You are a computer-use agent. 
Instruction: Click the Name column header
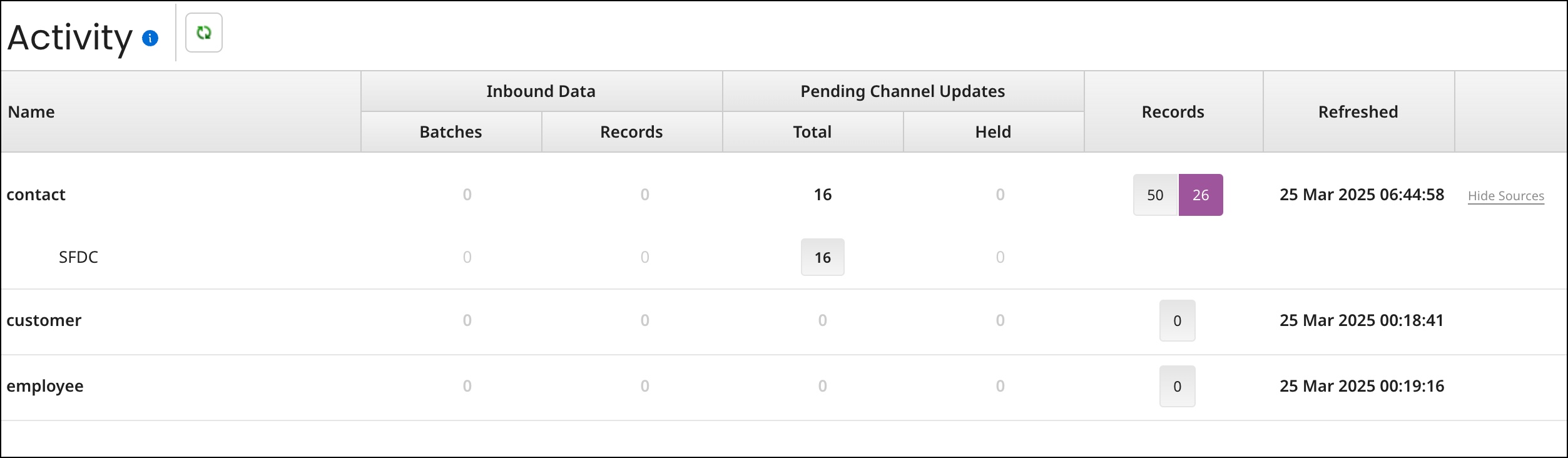tap(33, 111)
